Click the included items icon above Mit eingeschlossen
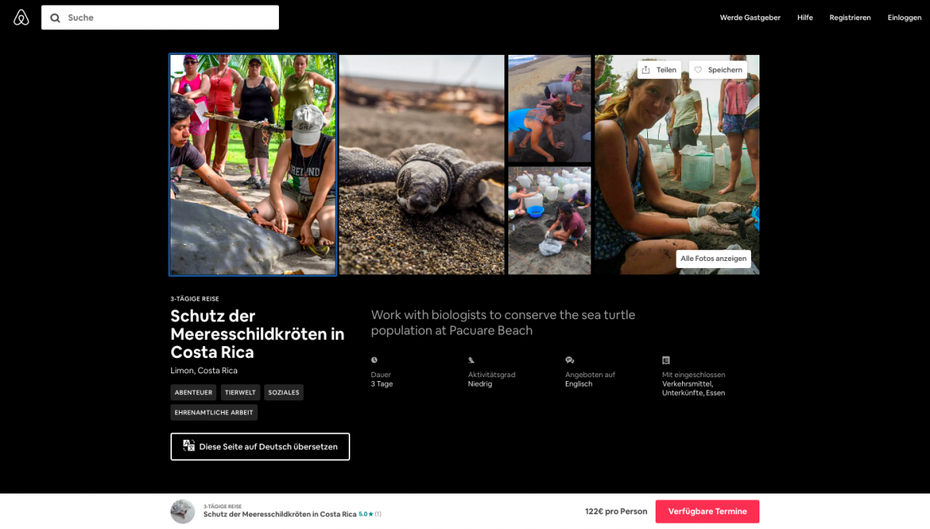930x529 pixels. click(x=666, y=360)
